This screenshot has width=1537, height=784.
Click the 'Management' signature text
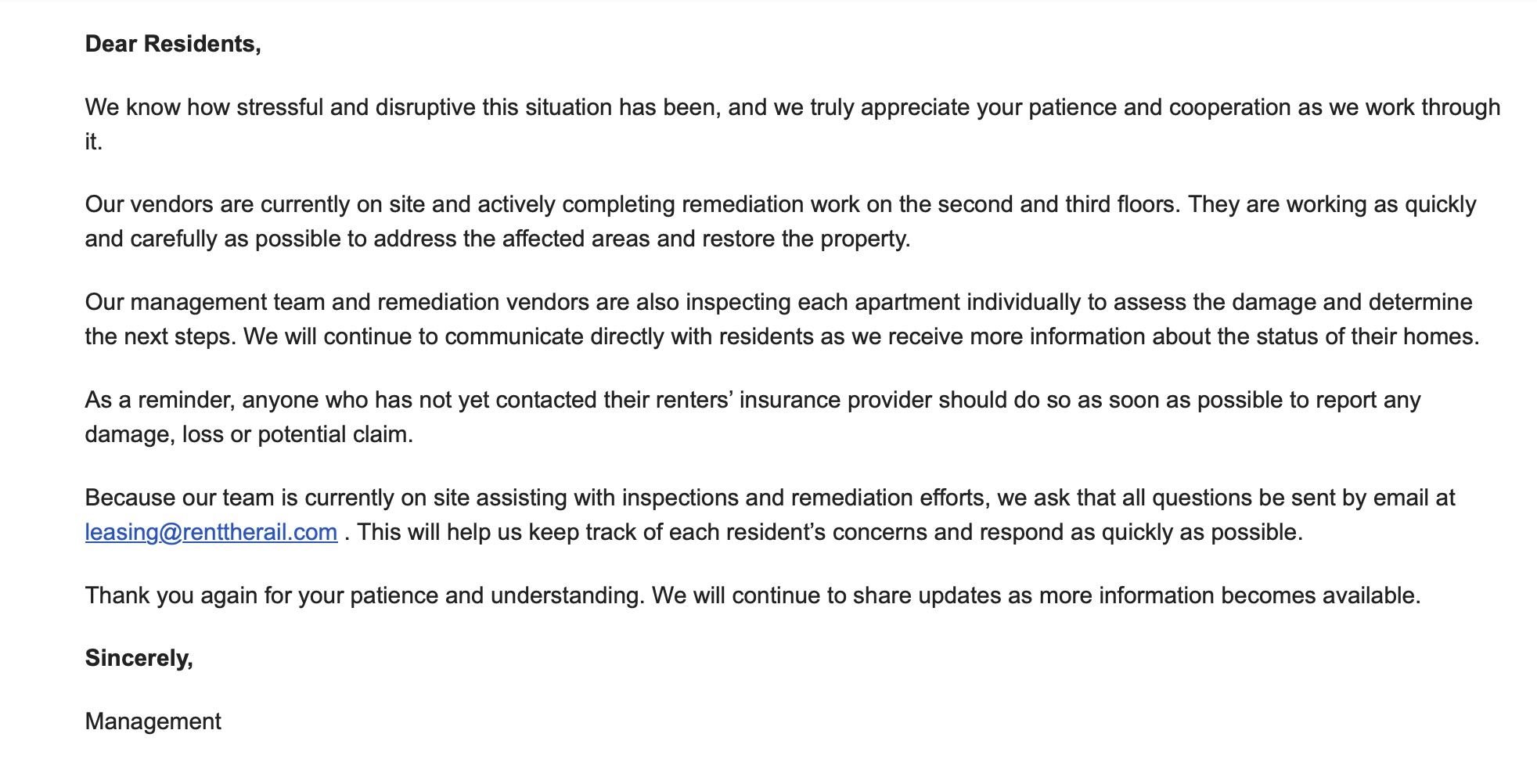(153, 721)
